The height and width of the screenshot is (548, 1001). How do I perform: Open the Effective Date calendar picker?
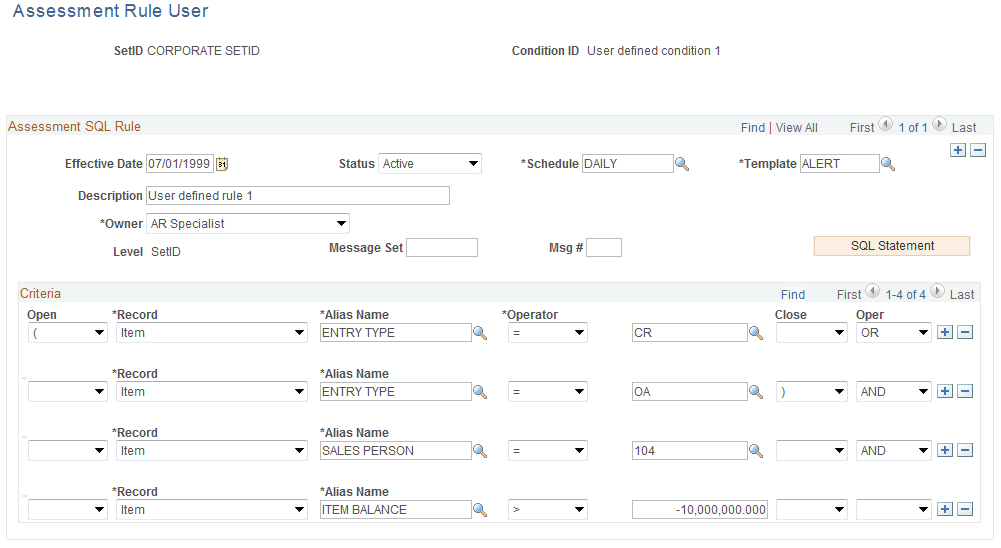(x=223, y=164)
